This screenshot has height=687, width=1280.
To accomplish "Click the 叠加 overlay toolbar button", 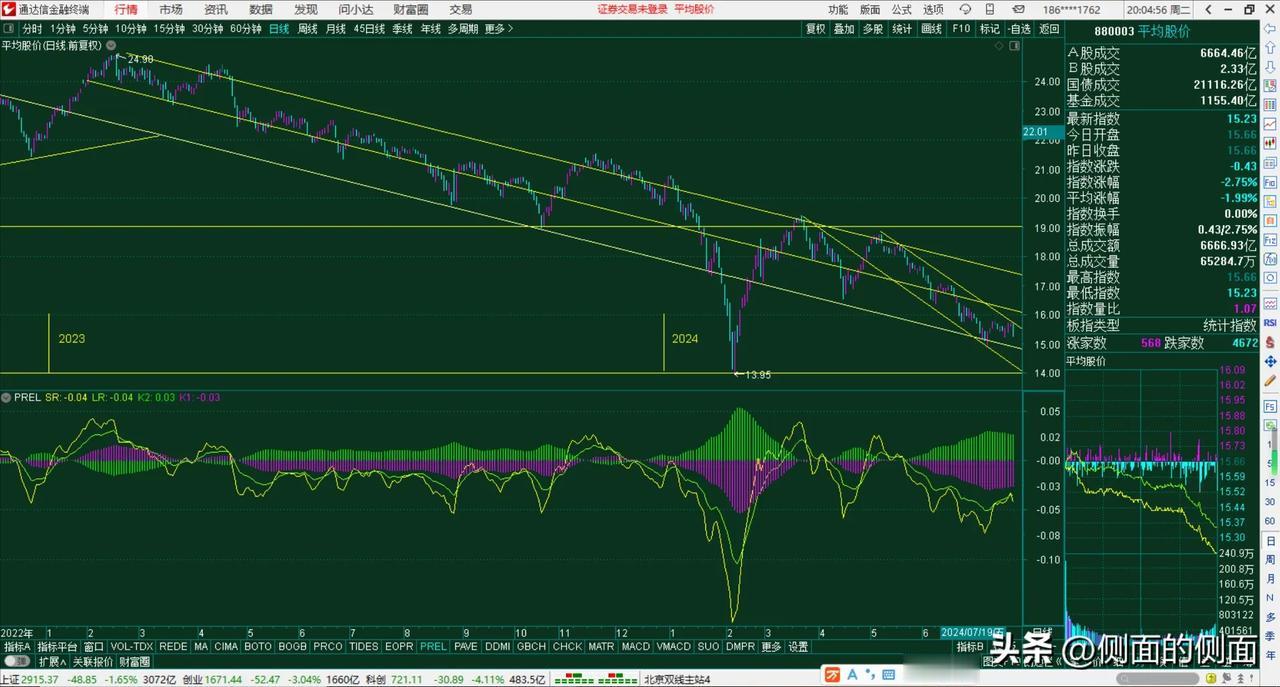I will coord(845,29).
